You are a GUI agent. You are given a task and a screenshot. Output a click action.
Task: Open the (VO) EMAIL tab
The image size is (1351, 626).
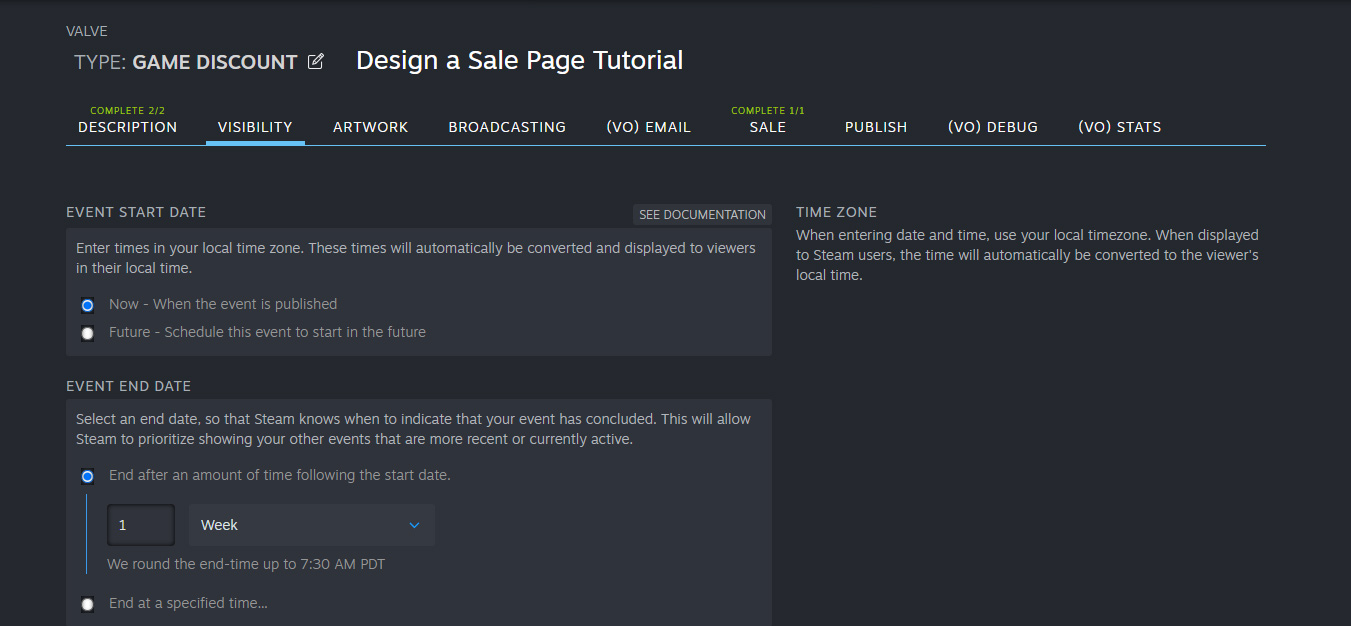tap(648, 126)
